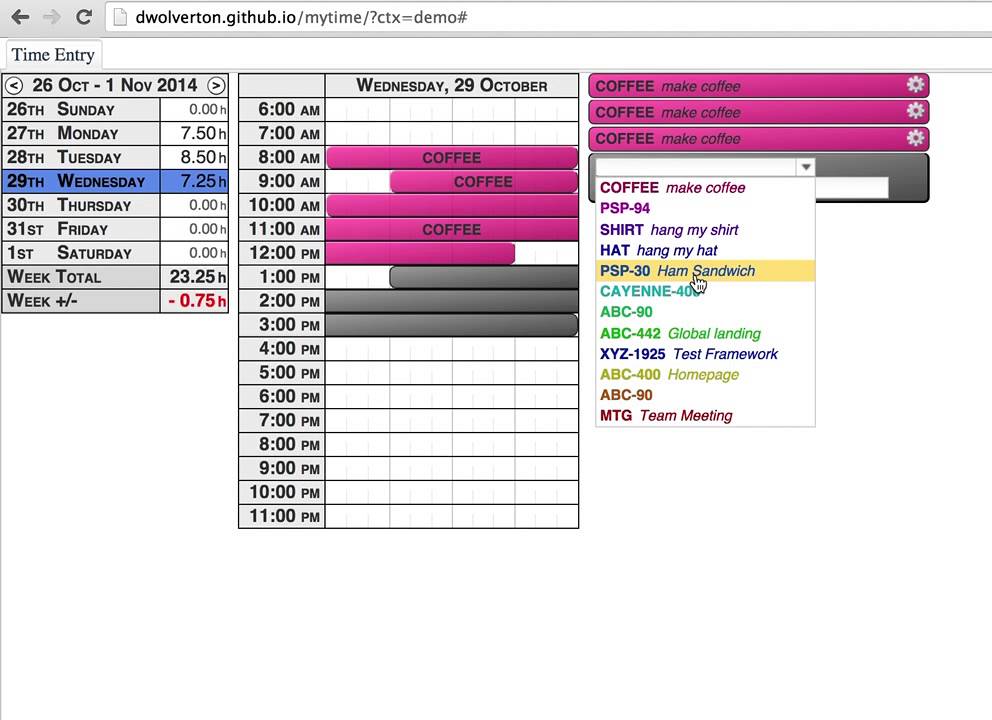
Task: Click the page icon in the address bar
Action: coord(119,18)
